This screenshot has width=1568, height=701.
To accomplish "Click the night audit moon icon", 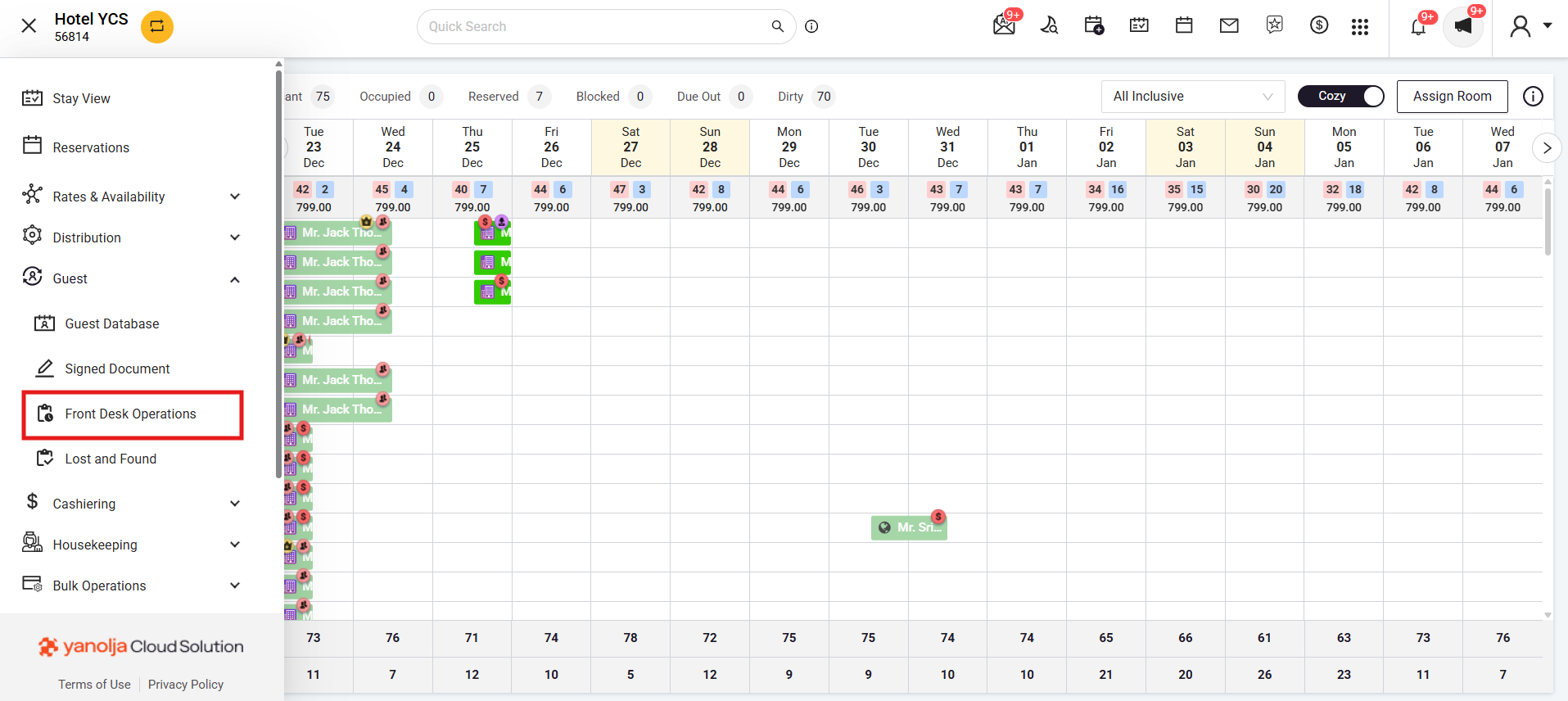I will click(x=1049, y=25).
